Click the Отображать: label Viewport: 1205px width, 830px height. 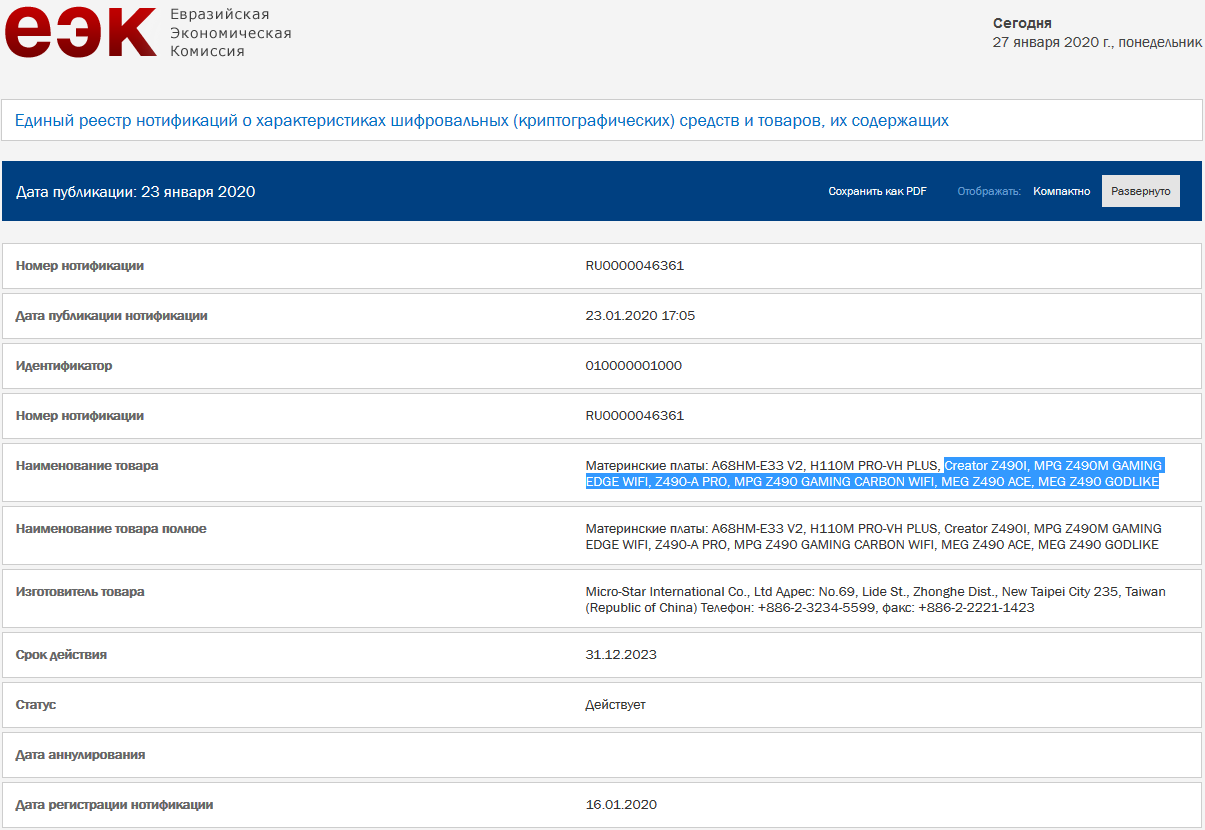(x=989, y=191)
